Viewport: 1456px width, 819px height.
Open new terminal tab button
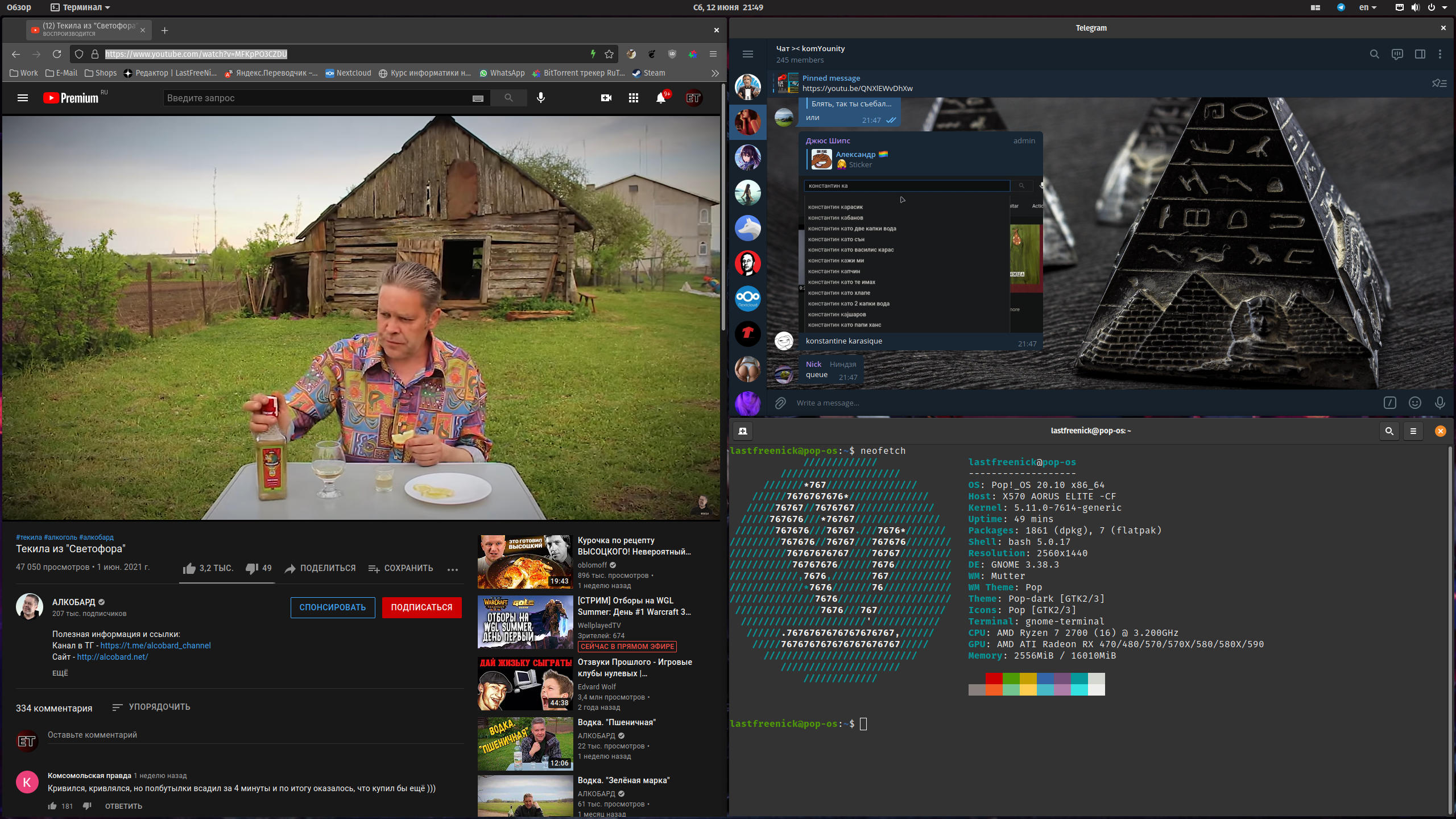click(743, 431)
